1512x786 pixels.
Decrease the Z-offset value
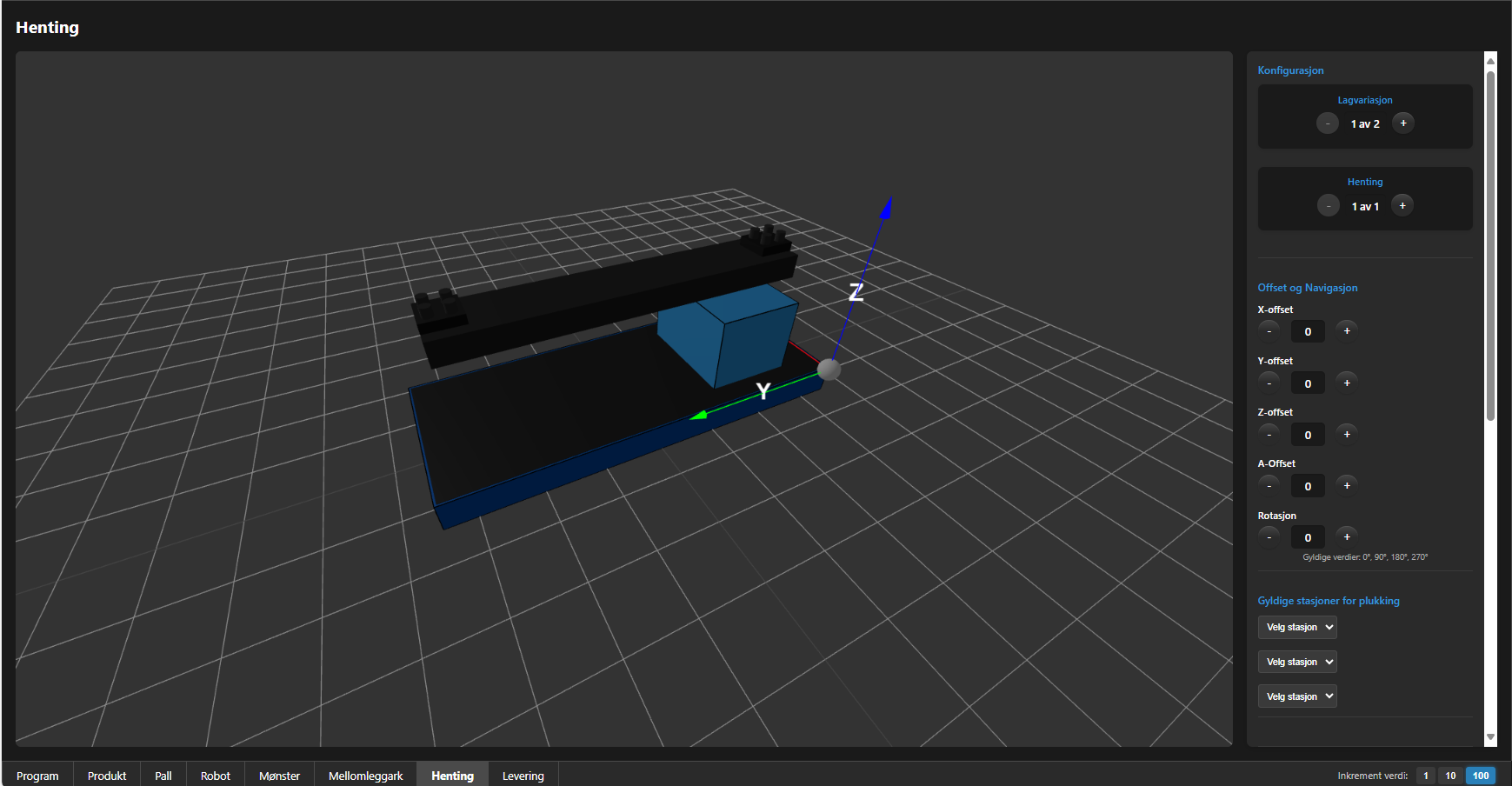click(x=1269, y=435)
